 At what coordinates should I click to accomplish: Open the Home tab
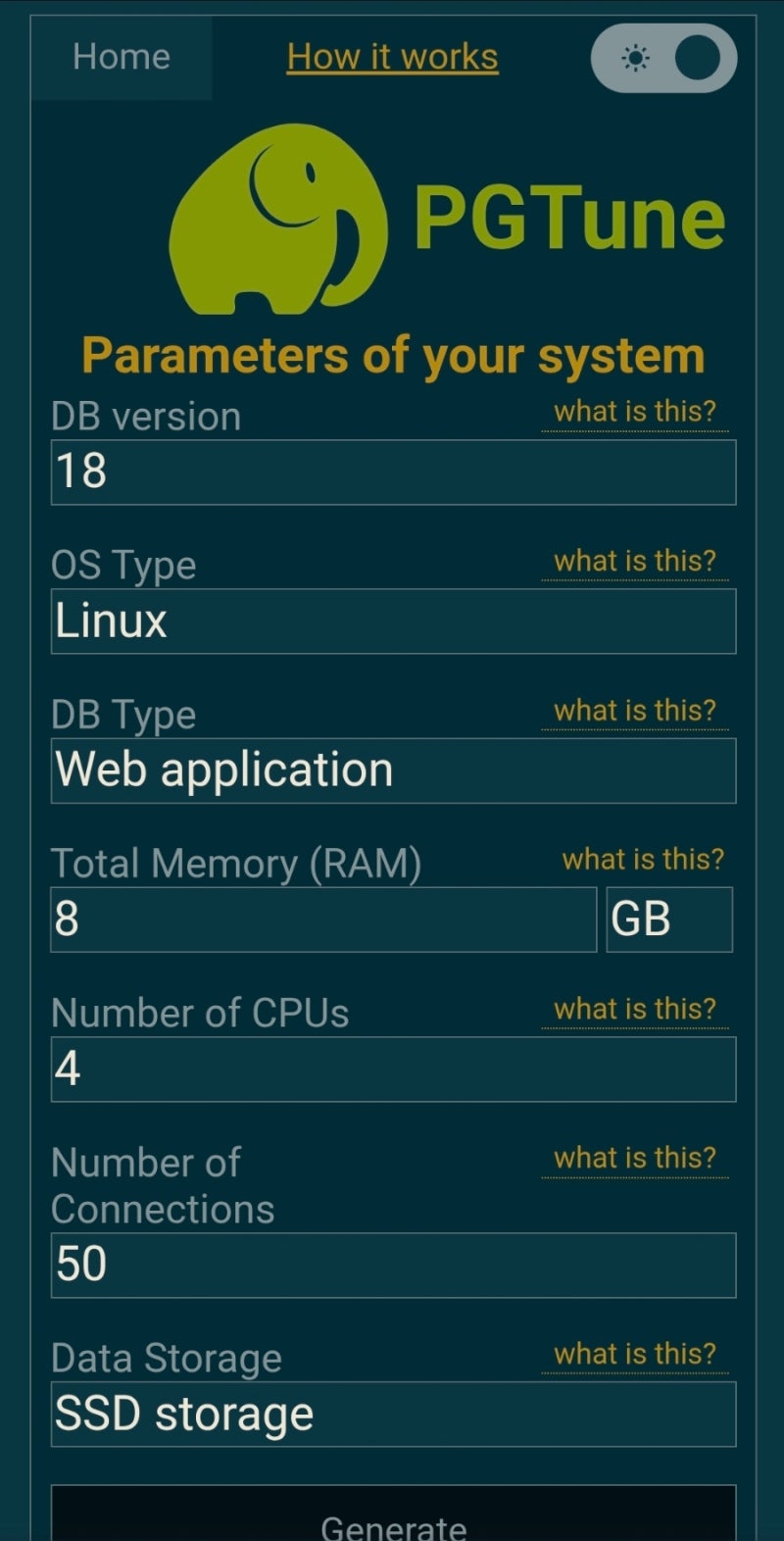[122, 57]
